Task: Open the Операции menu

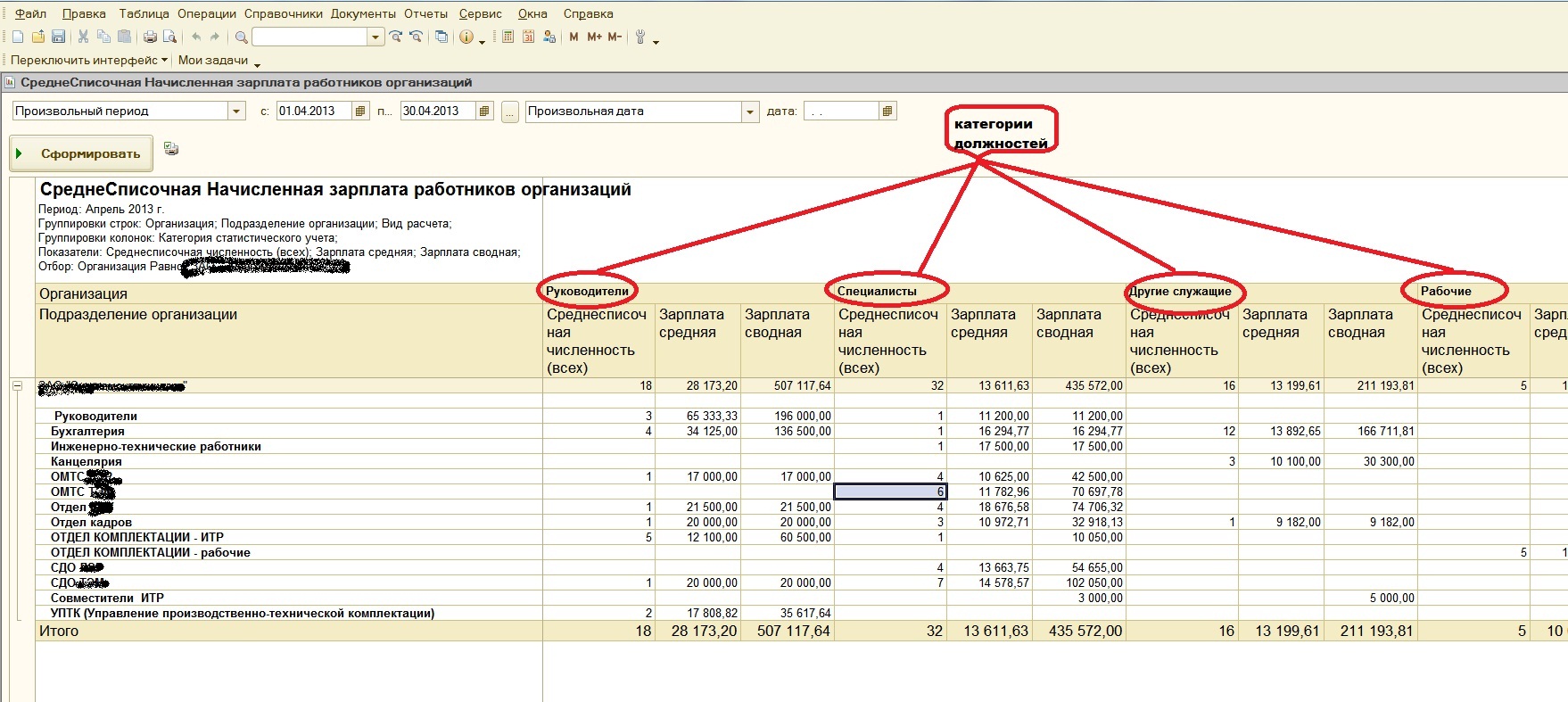Action: coord(207,13)
